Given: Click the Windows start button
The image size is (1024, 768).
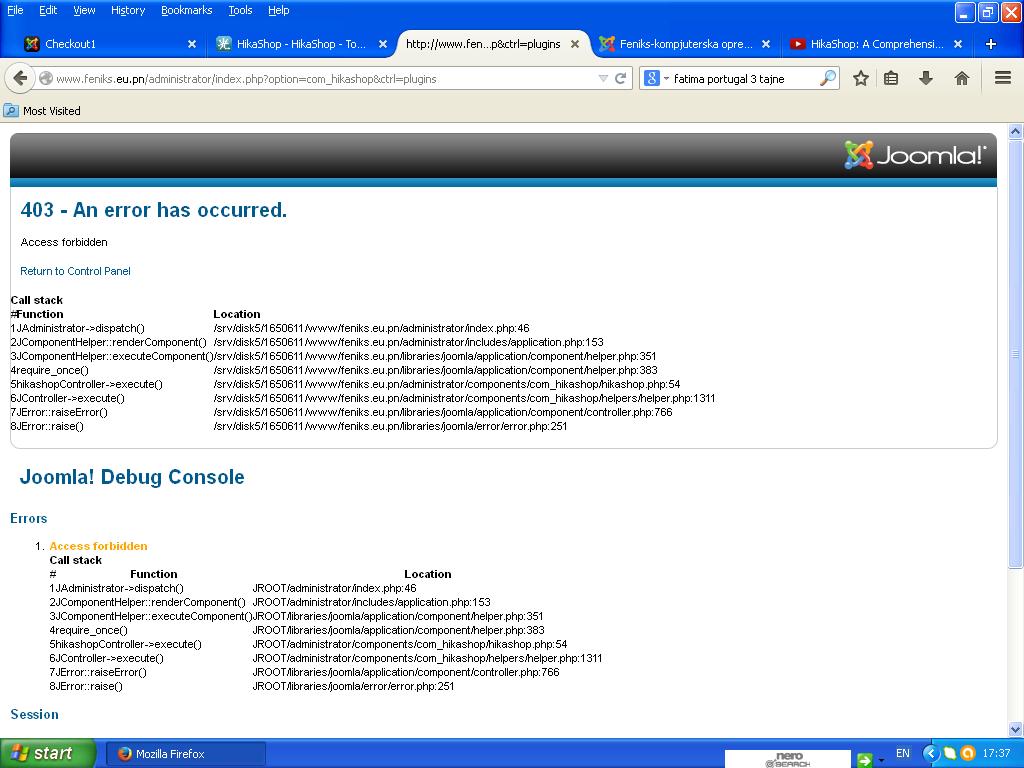Looking at the screenshot, I should (47, 754).
